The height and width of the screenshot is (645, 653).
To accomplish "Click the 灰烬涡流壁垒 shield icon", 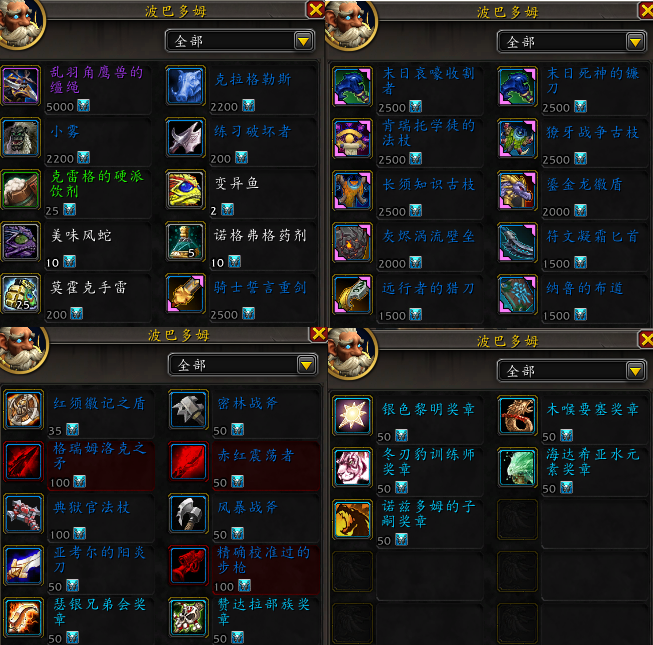I will 352,243.
